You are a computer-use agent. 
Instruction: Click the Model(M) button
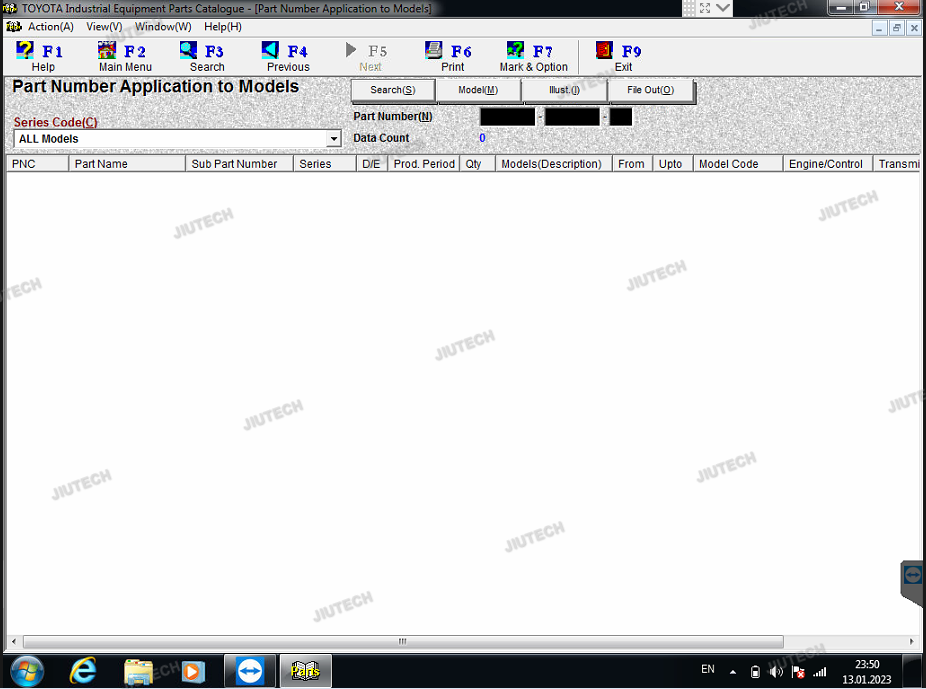[x=478, y=90]
